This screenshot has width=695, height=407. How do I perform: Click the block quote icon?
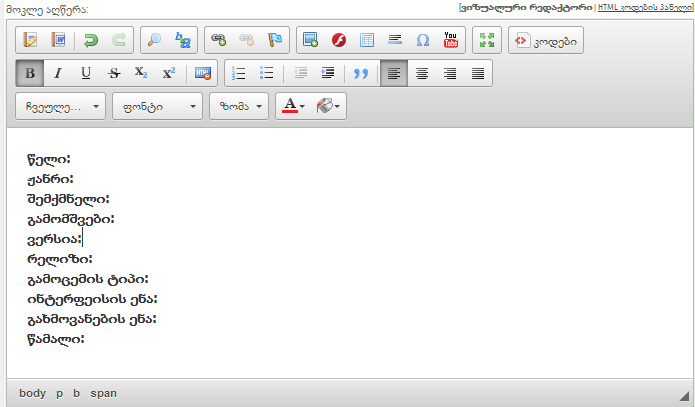click(x=361, y=73)
